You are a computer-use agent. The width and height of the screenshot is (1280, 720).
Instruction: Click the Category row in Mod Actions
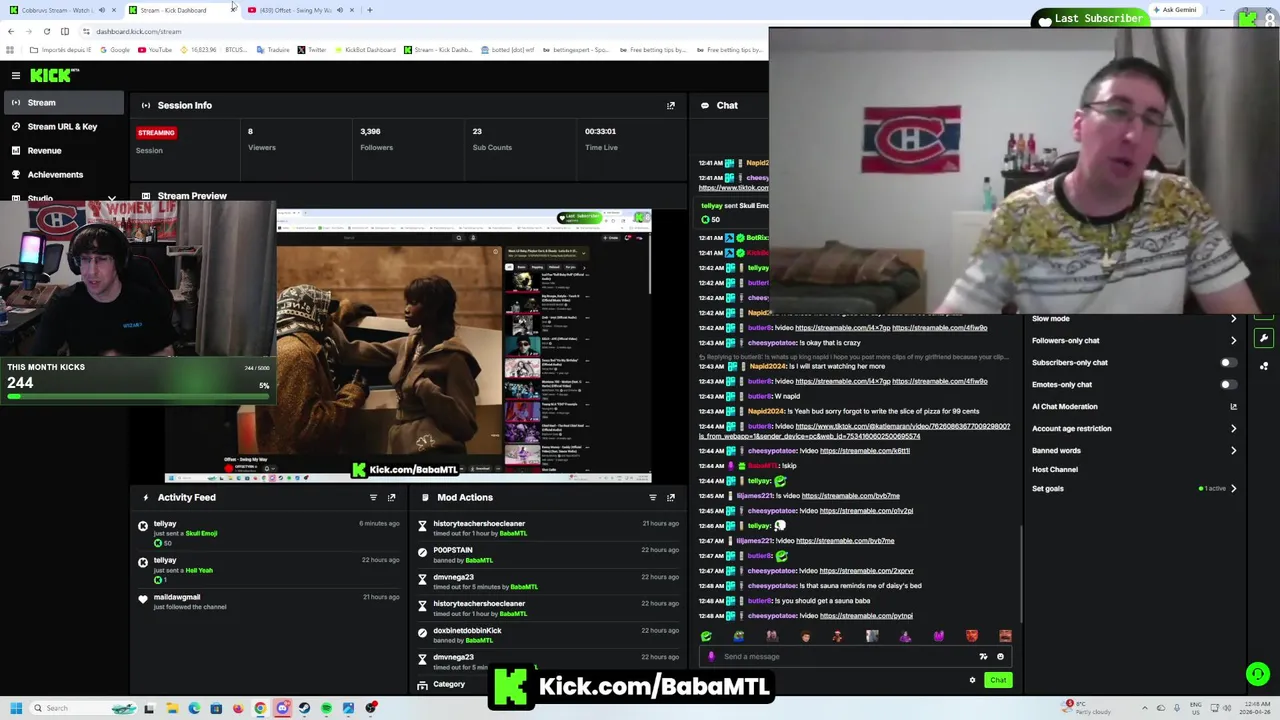449,685
